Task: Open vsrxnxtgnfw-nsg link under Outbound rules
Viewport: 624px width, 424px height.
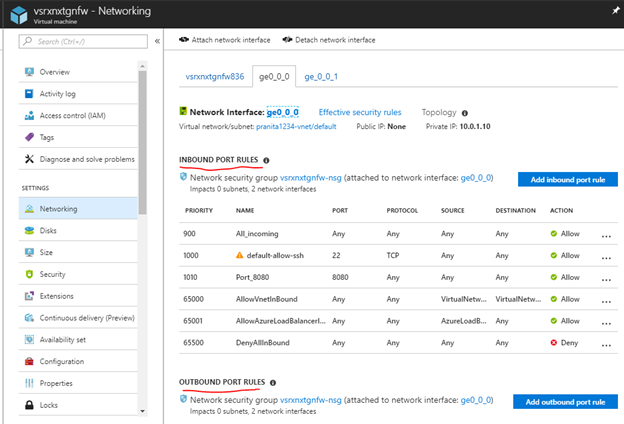Action: [311, 400]
